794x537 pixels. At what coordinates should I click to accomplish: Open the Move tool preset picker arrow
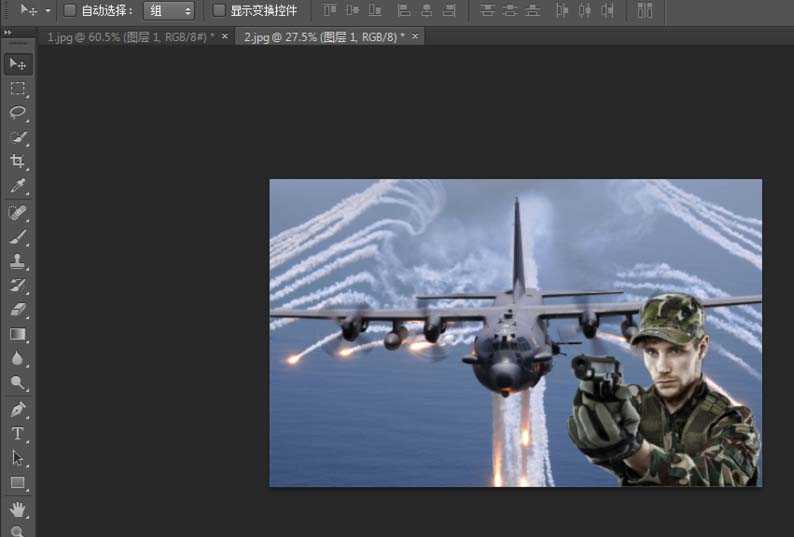pos(47,11)
